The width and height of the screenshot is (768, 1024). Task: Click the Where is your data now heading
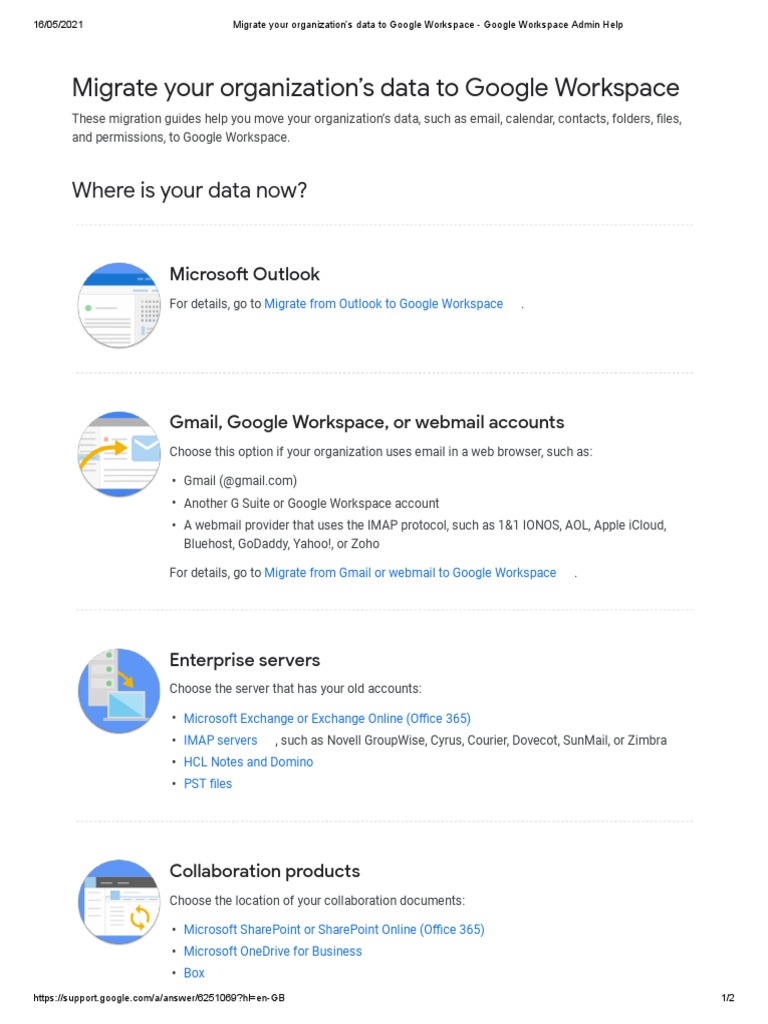click(x=189, y=190)
